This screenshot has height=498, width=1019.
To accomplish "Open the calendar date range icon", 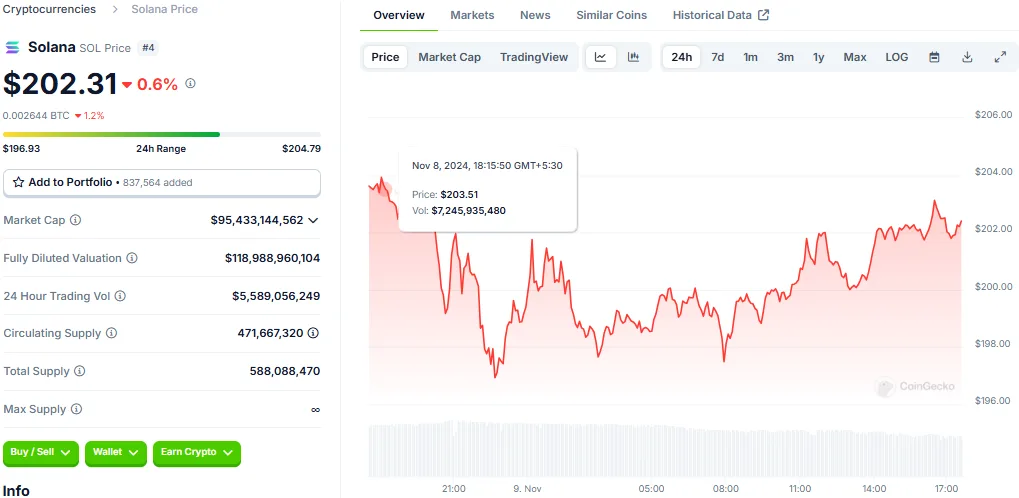I will pos(934,57).
